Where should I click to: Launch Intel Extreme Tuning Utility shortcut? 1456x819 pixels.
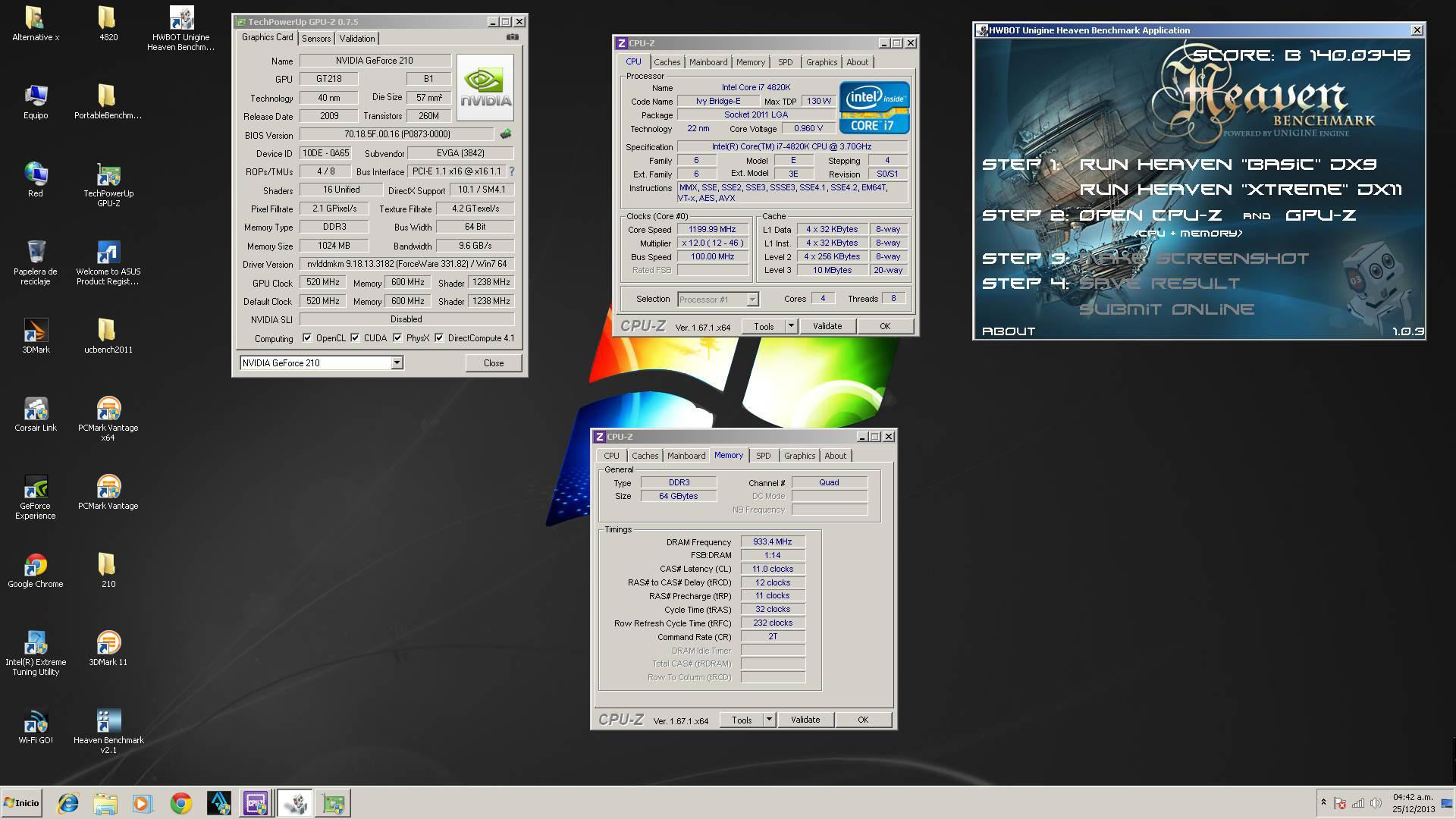point(35,653)
